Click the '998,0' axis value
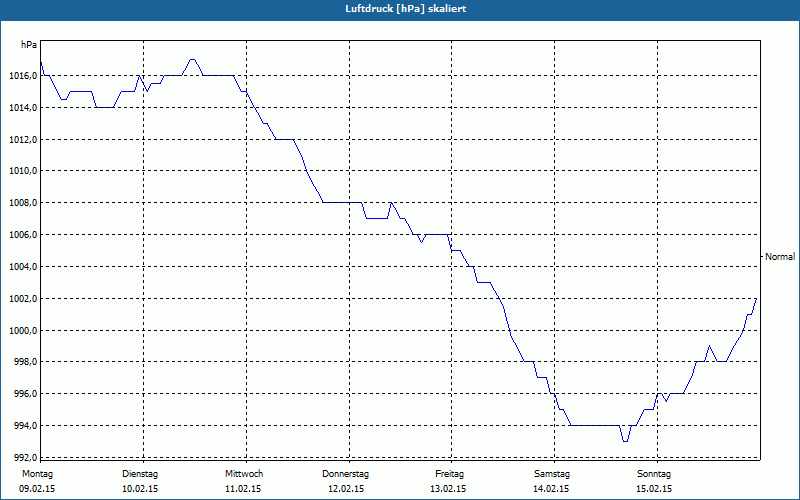 25,362
